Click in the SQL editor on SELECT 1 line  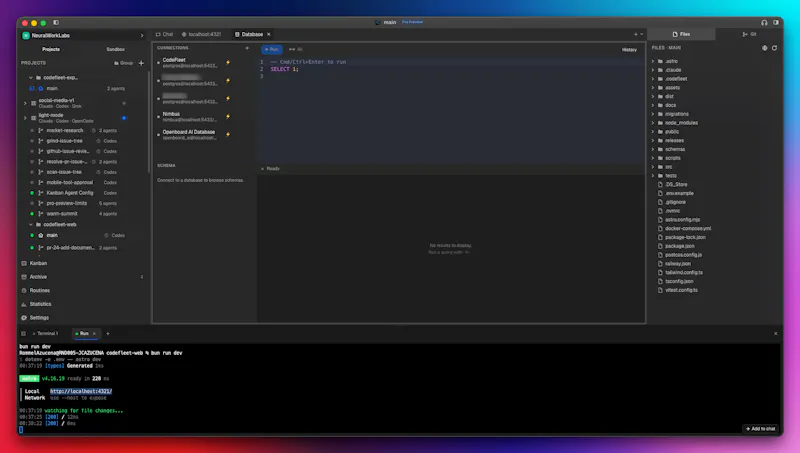point(285,69)
